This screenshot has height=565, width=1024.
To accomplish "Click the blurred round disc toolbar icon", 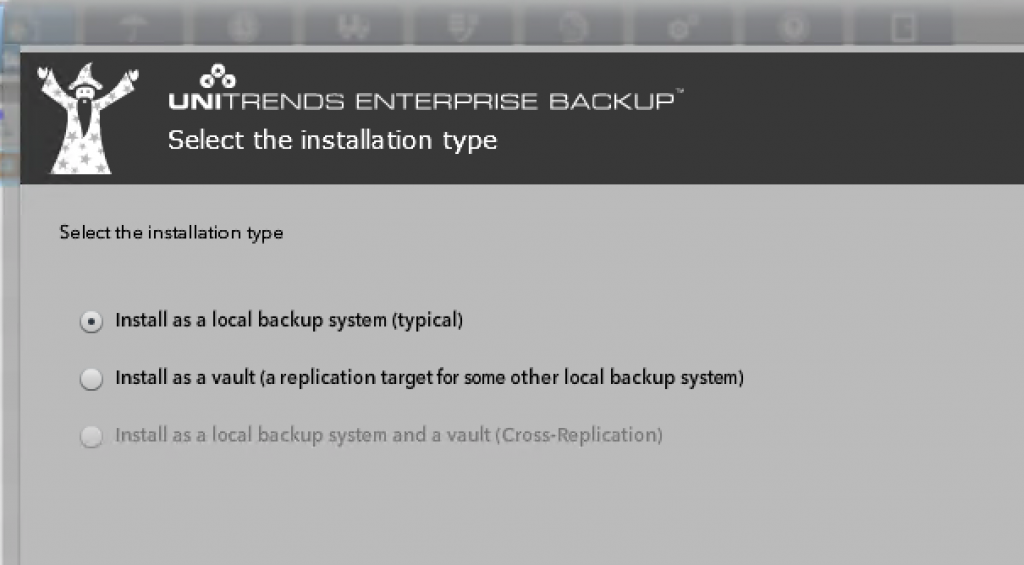I will 793,28.
